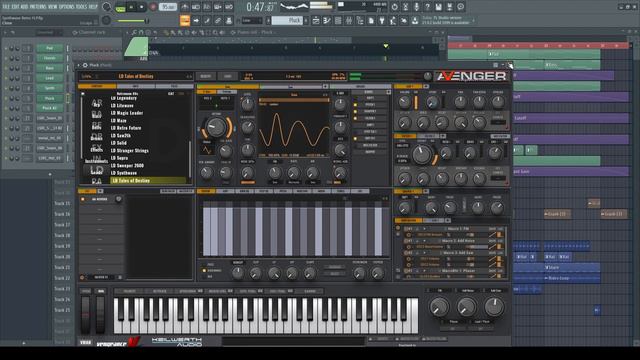The width and height of the screenshot is (640, 360).
Task: Load preset LD Synthwave
Action: point(124,173)
